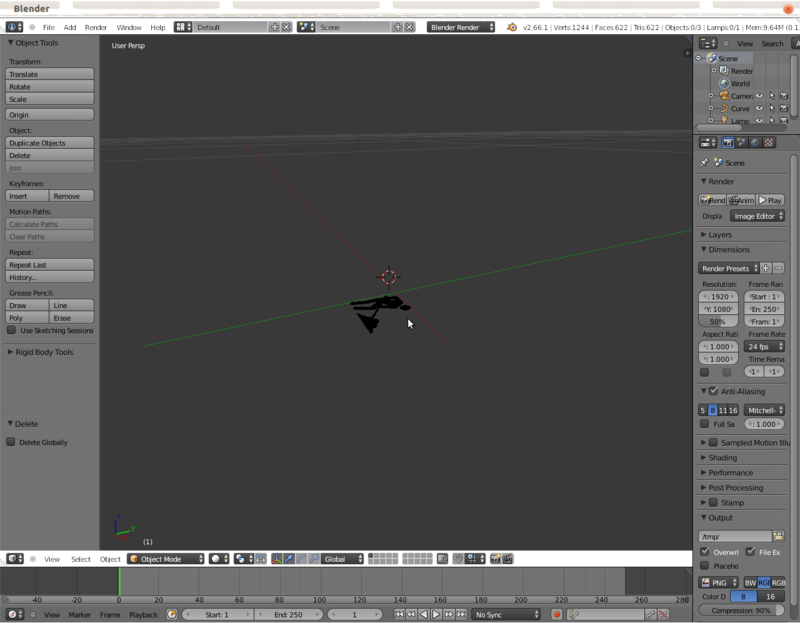This screenshot has height=623, width=800.
Task: Disable the Anti-Aliasing checkbox
Action: tap(713, 391)
